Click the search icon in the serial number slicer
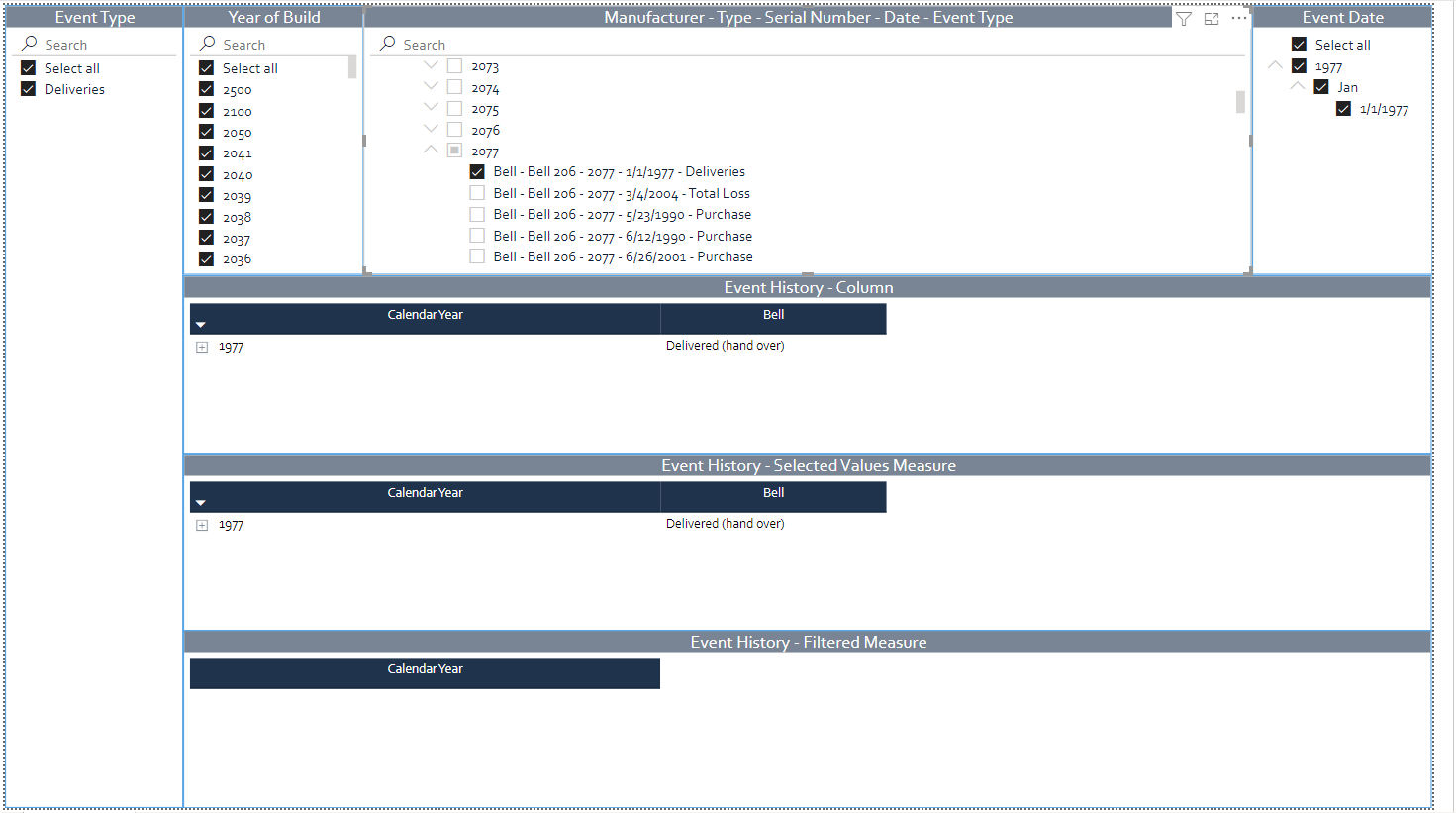Image resolution: width=1456 pixels, height=813 pixels. [x=388, y=44]
